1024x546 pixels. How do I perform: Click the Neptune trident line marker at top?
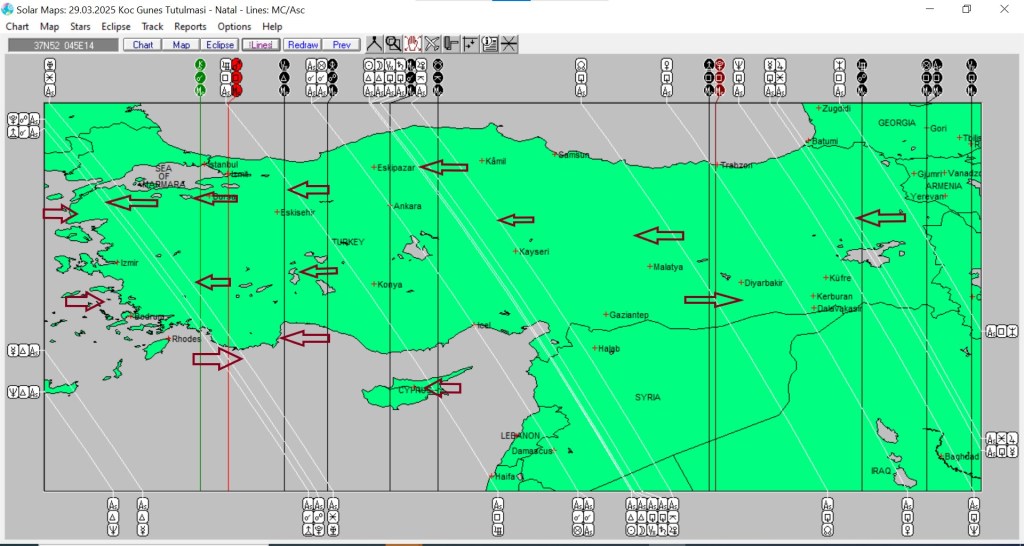(x=739, y=65)
